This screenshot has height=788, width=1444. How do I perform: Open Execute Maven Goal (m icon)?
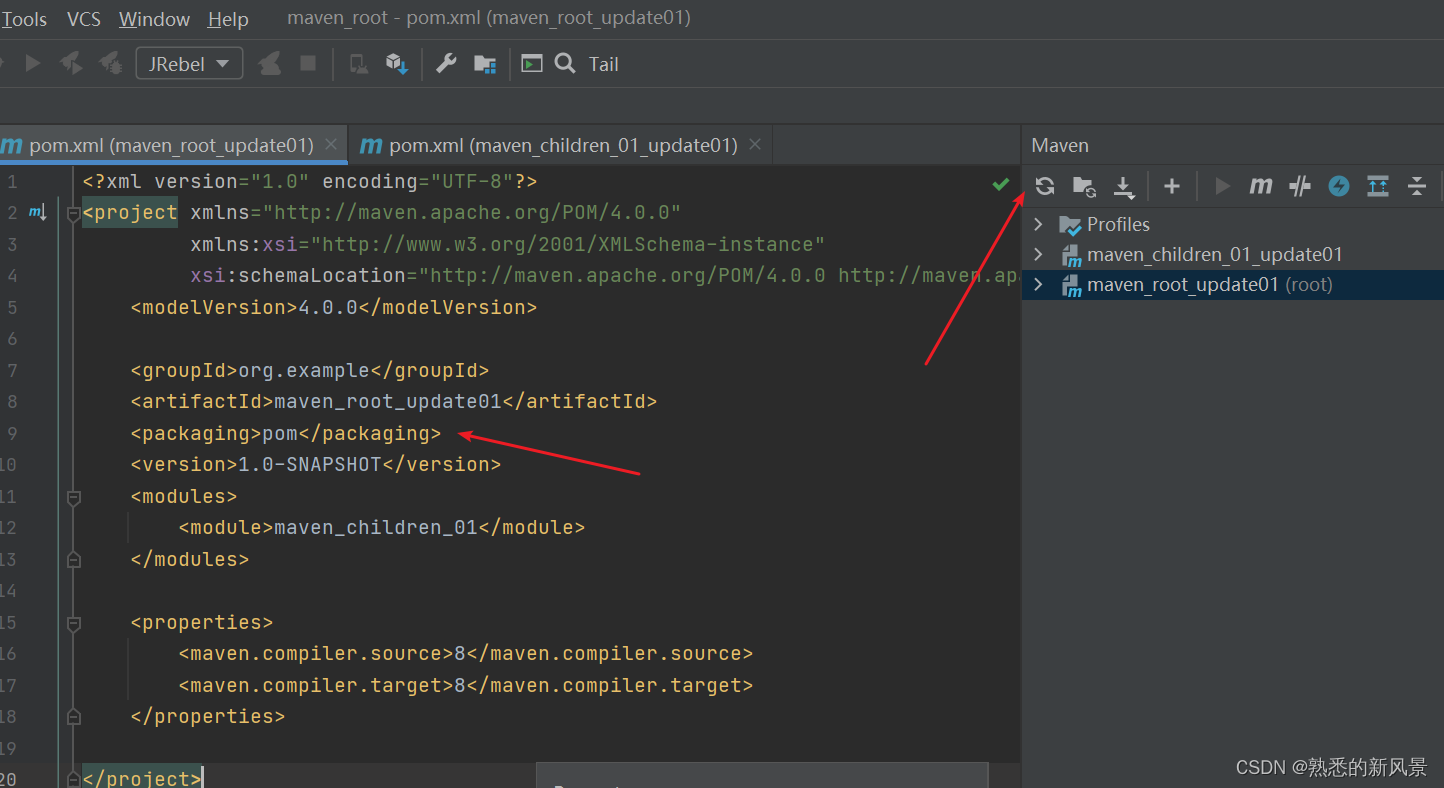click(1261, 186)
